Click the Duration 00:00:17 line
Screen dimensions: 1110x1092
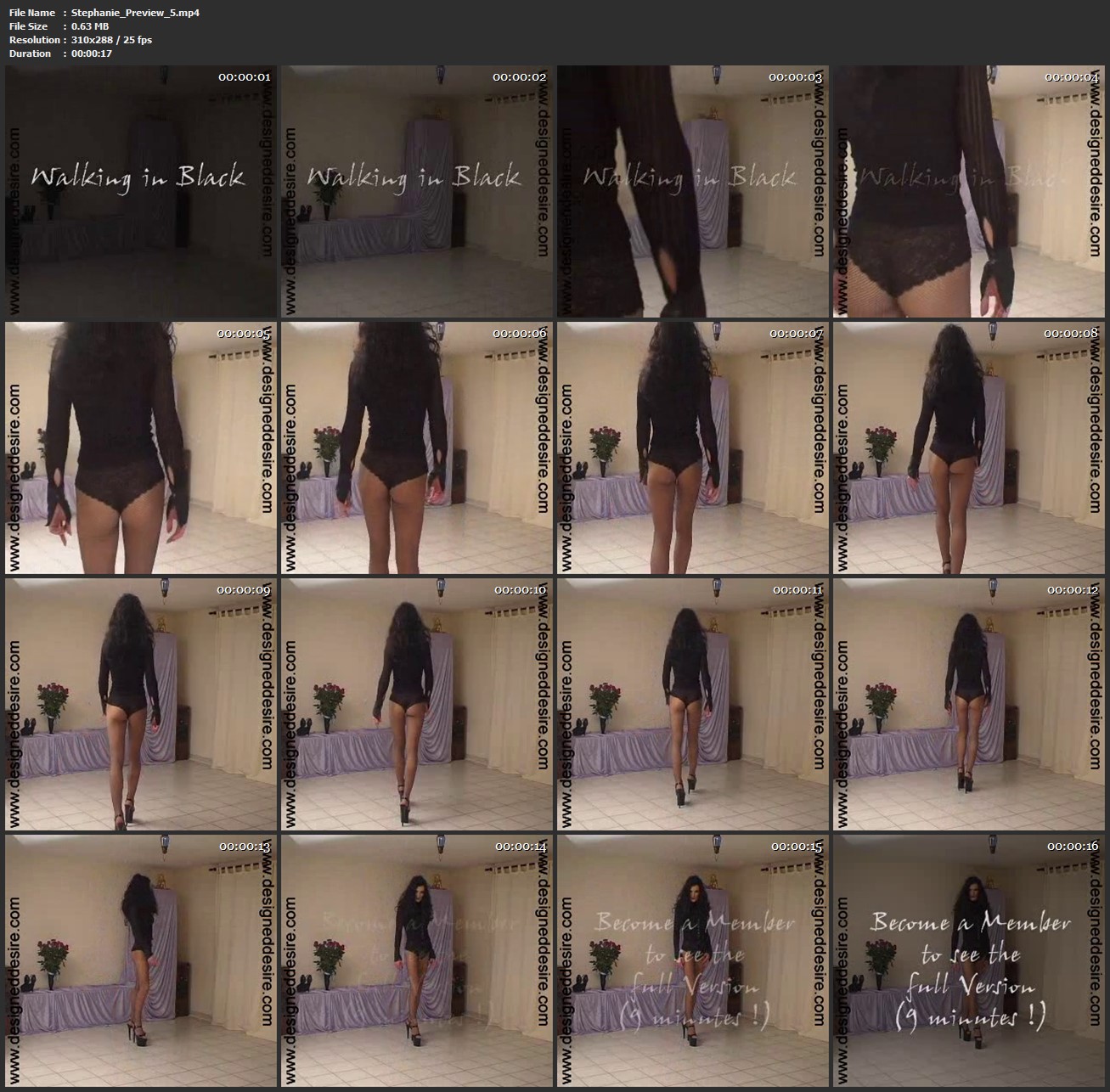click(x=60, y=53)
